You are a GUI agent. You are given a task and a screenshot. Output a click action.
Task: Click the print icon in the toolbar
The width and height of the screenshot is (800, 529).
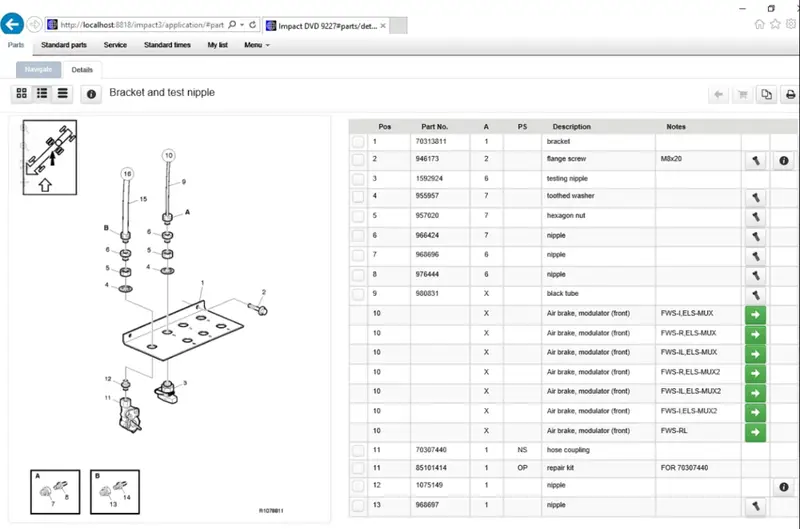tap(790, 94)
